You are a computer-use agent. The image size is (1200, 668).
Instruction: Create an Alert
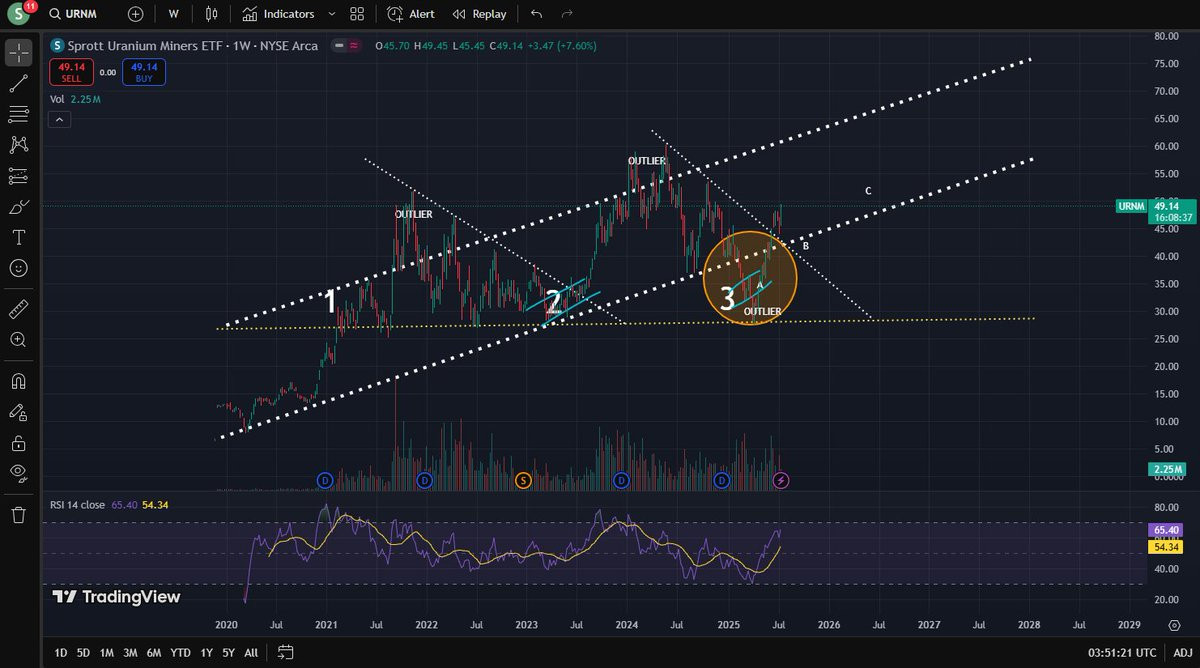pyautogui.click(x=411, y=14)
